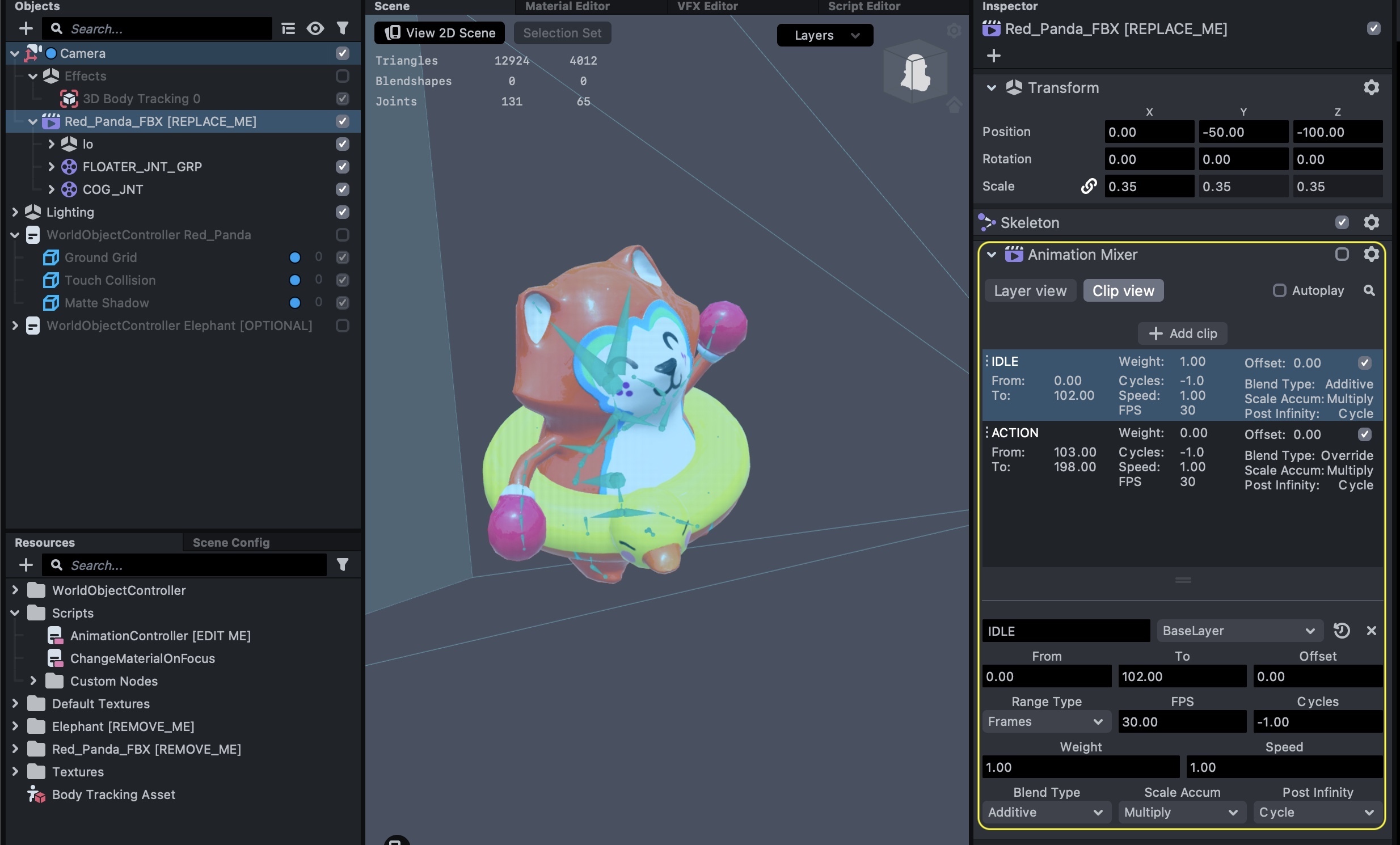Expand the FLOATER_JNT_GRP tree node
This screenshot has height=845, width=1400.
point(51,166)
